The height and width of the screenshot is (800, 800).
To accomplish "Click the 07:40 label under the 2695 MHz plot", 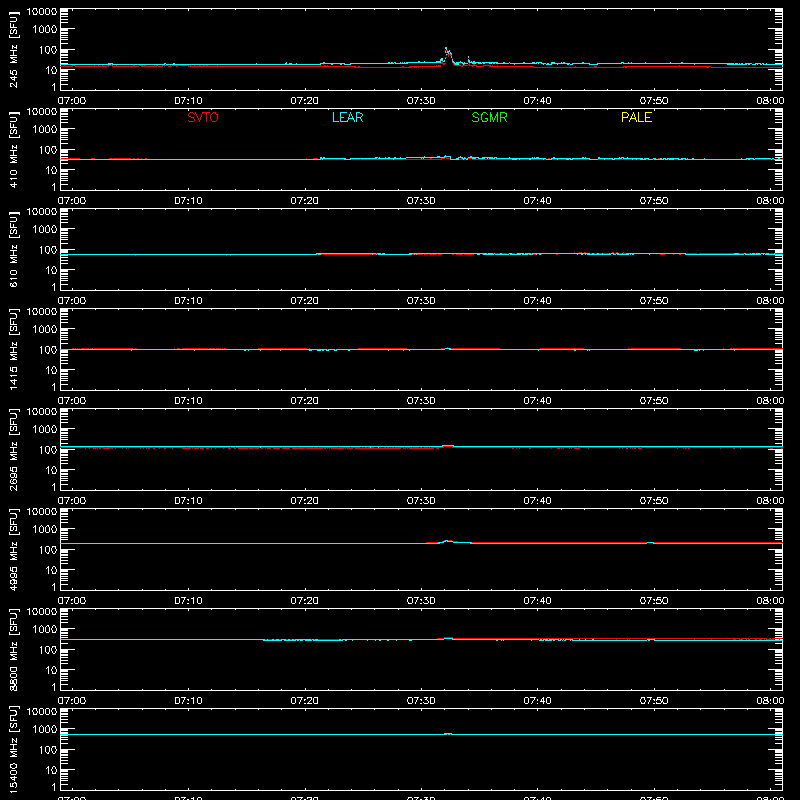I will (537, 501).
